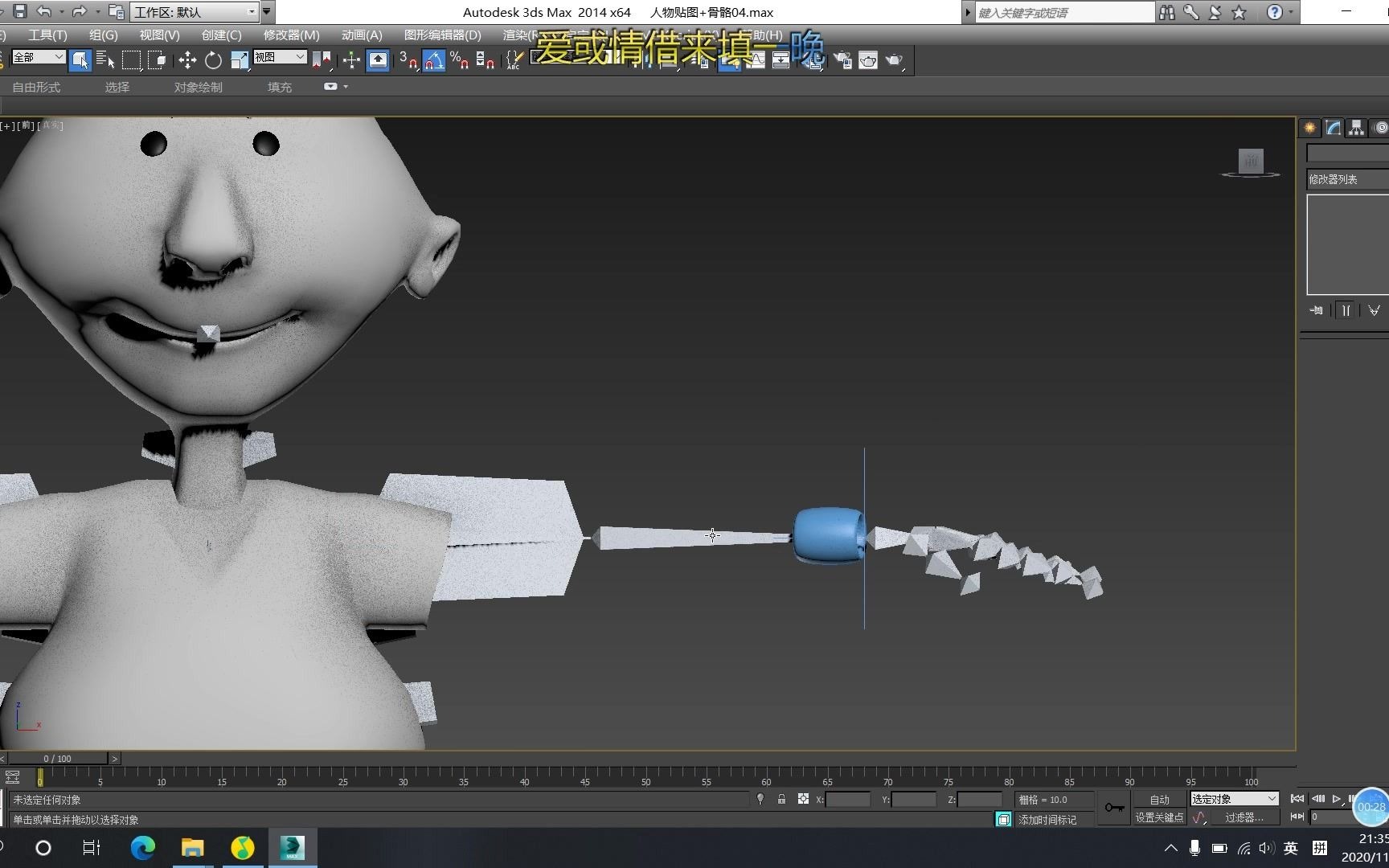
Task: Toggle Spinner Snap
Action: (485, 60)
